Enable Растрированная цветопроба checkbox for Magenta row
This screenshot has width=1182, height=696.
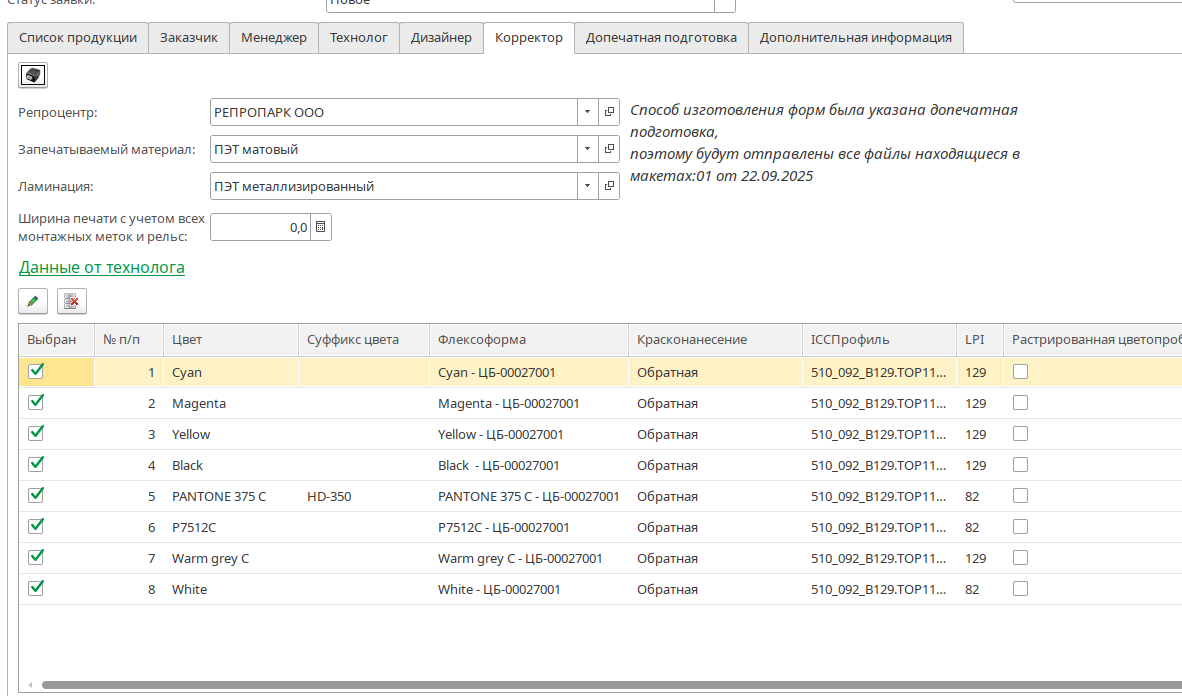pyautogui.click(x=1020, y=403)
